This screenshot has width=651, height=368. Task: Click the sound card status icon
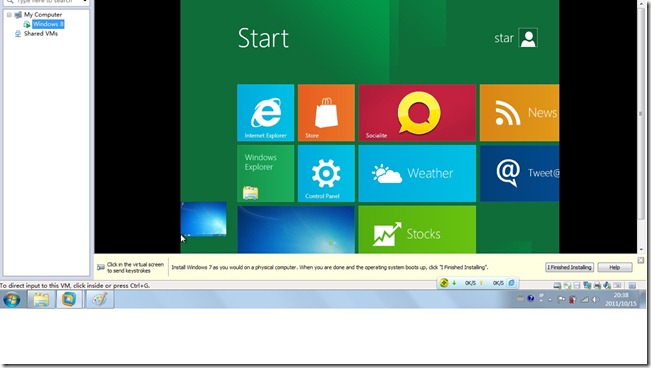click(x=607, y=285)
